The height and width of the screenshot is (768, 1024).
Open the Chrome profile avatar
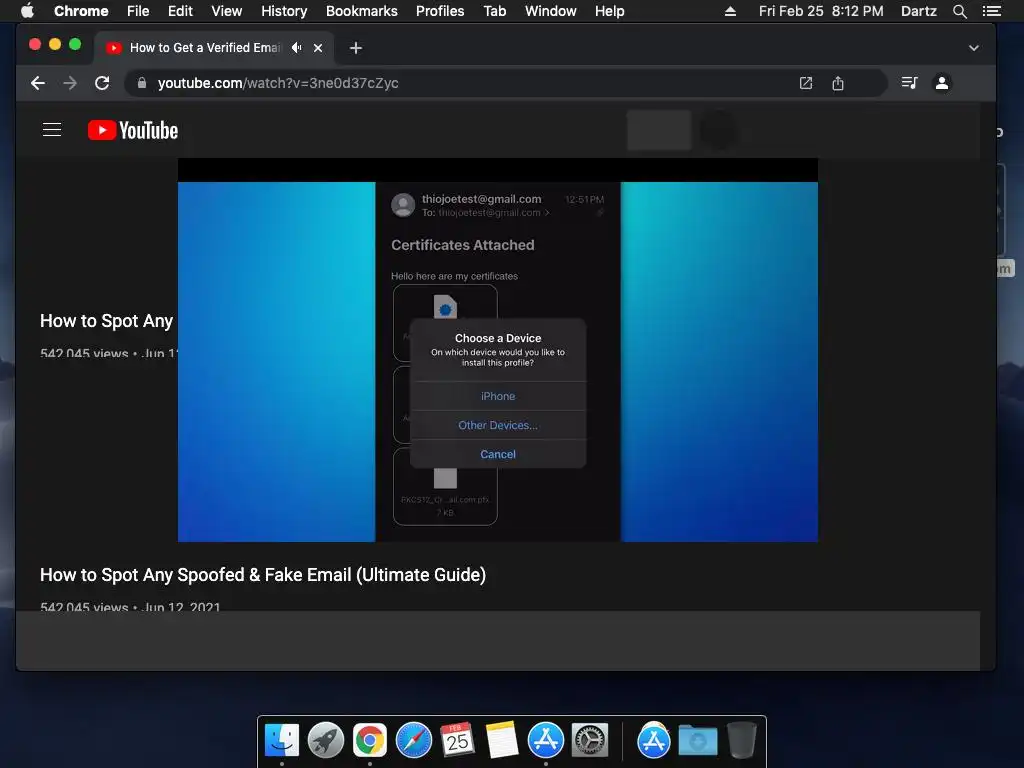942,83
